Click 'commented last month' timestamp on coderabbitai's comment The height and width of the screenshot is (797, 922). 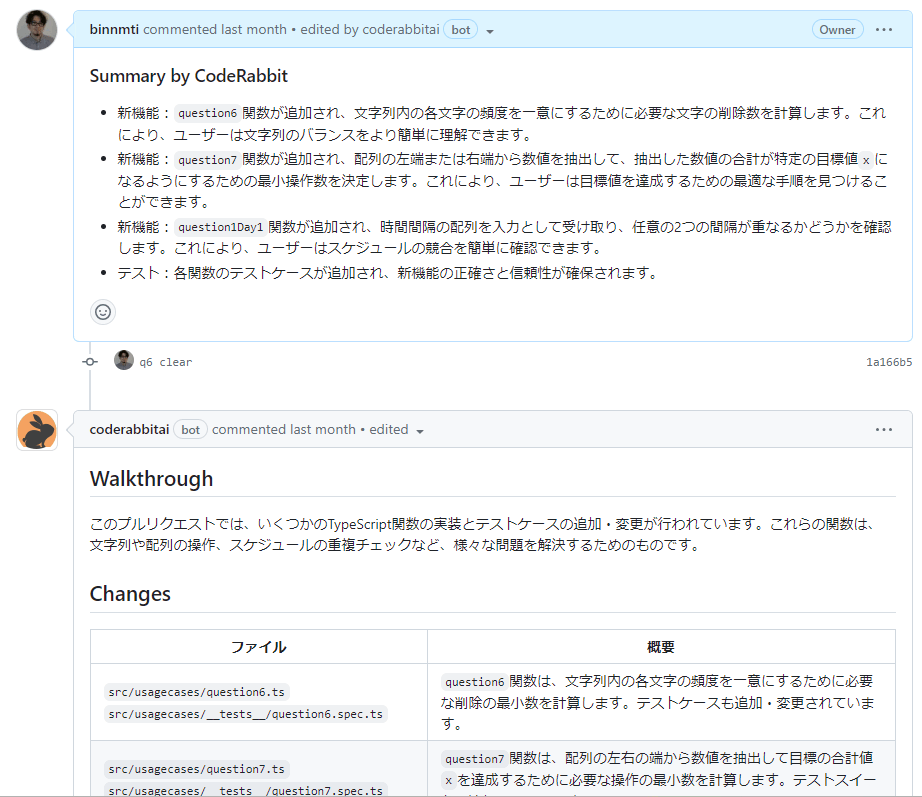(284, 430)
